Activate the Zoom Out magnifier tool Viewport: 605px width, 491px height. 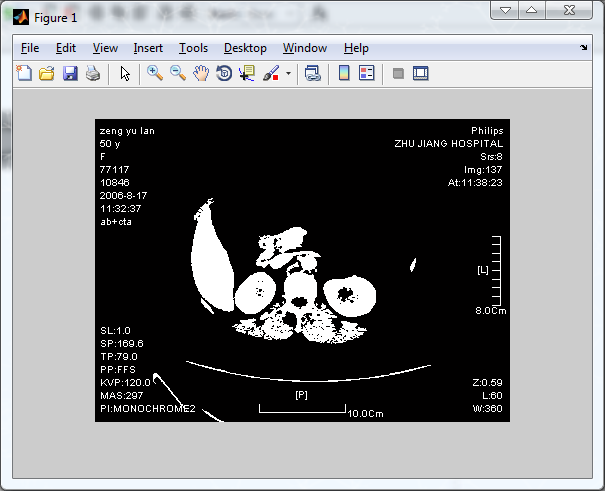pos(178,73)
